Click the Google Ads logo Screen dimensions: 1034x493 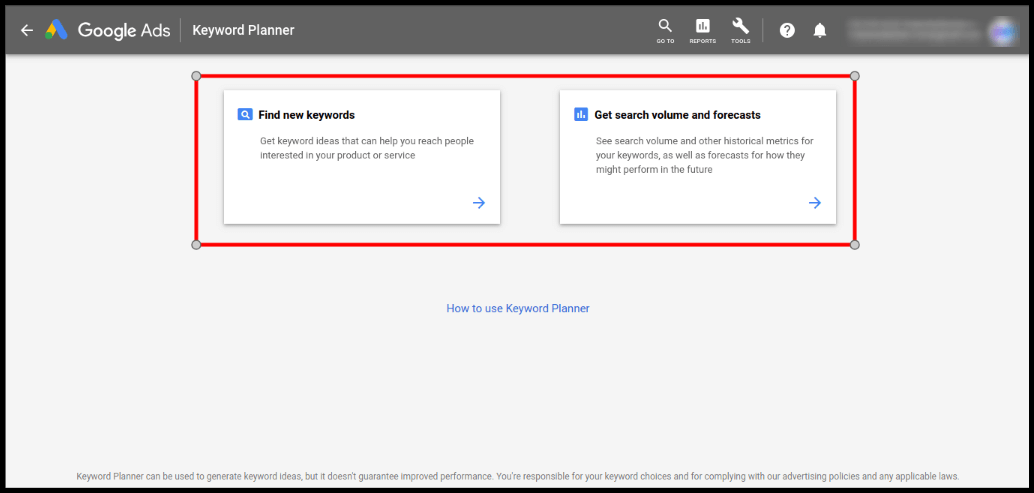[x=57, y=30]
